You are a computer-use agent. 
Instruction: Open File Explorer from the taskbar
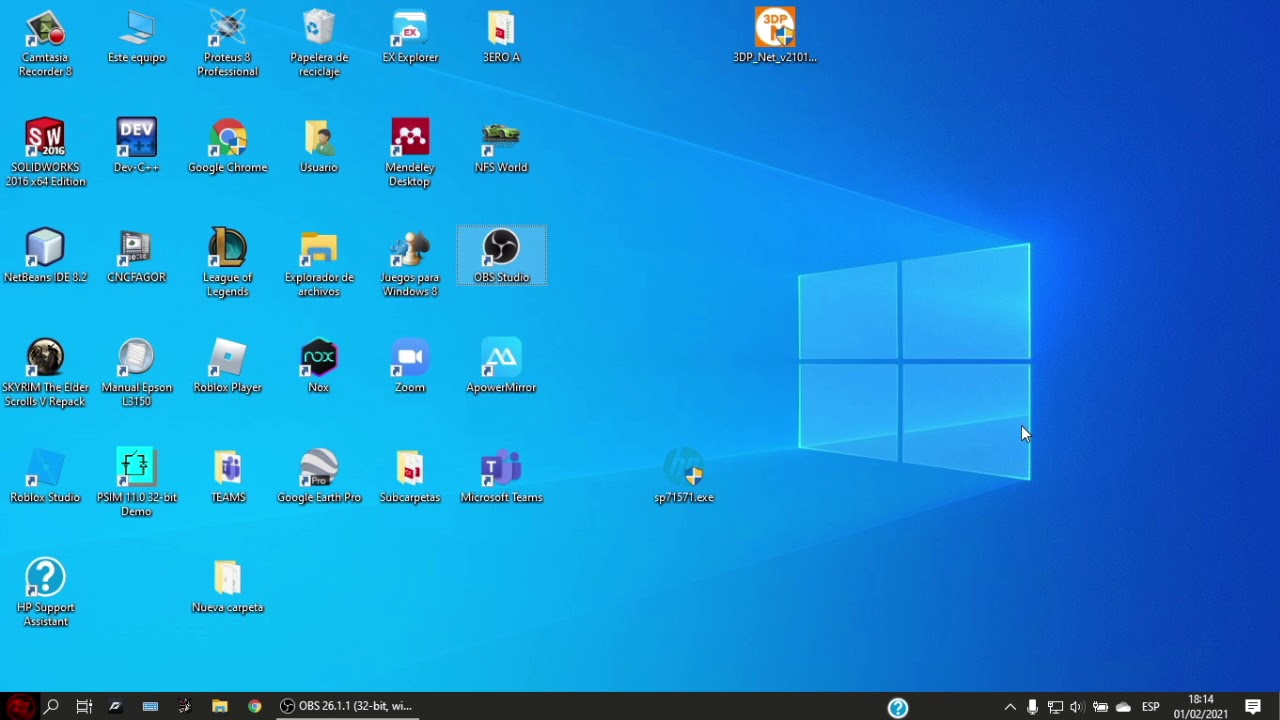(220, 706)
